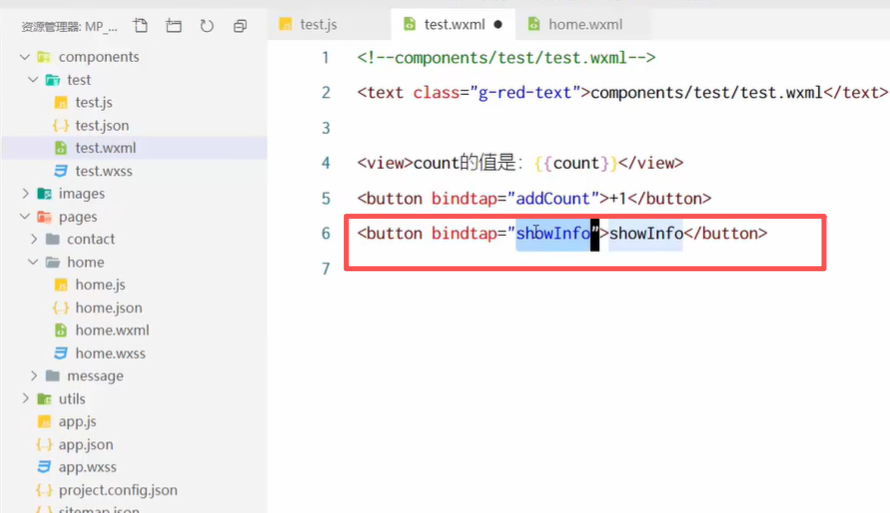This screenshot has width=890, height=513.
Task: Collapse the pages folder chevron
Action: pyautogui.click(x=24, y=217)
